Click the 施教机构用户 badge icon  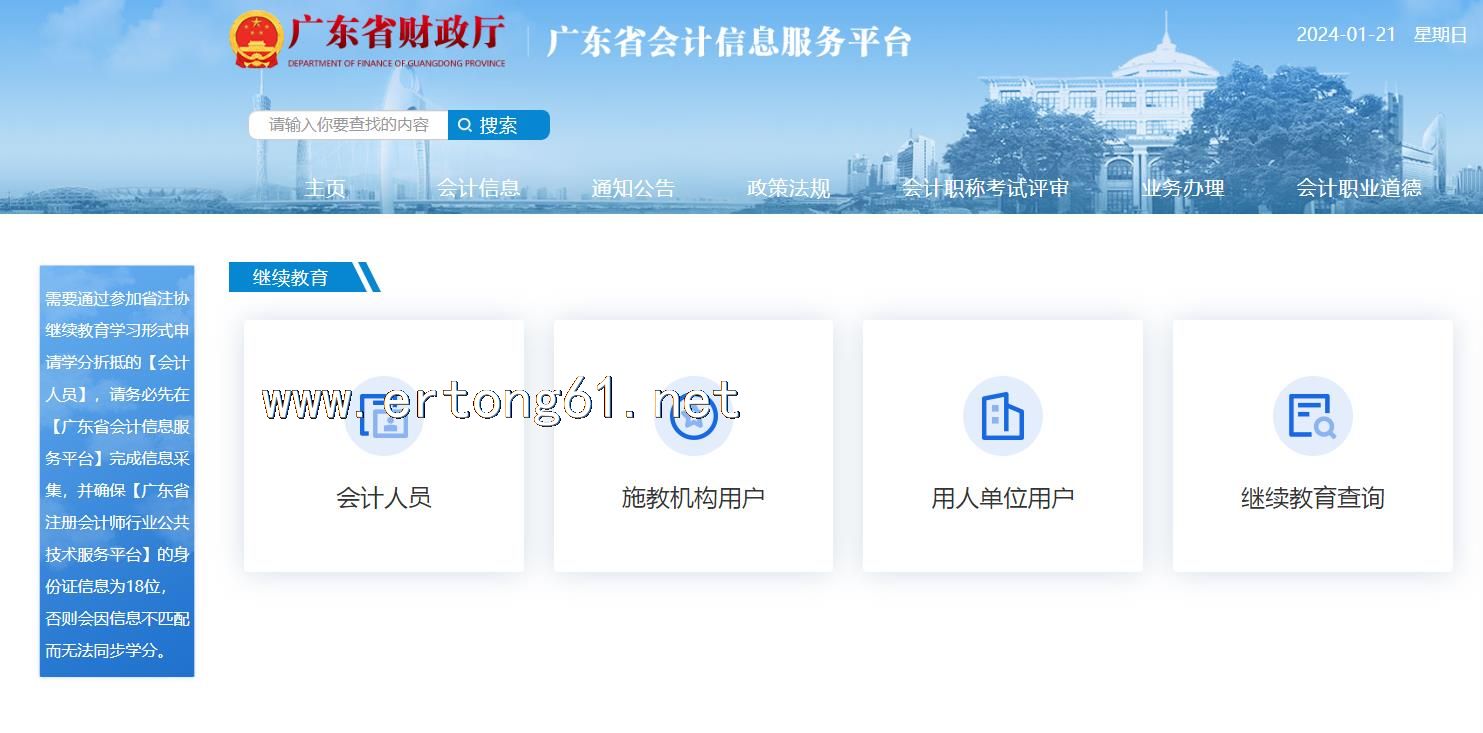point(693,416)
